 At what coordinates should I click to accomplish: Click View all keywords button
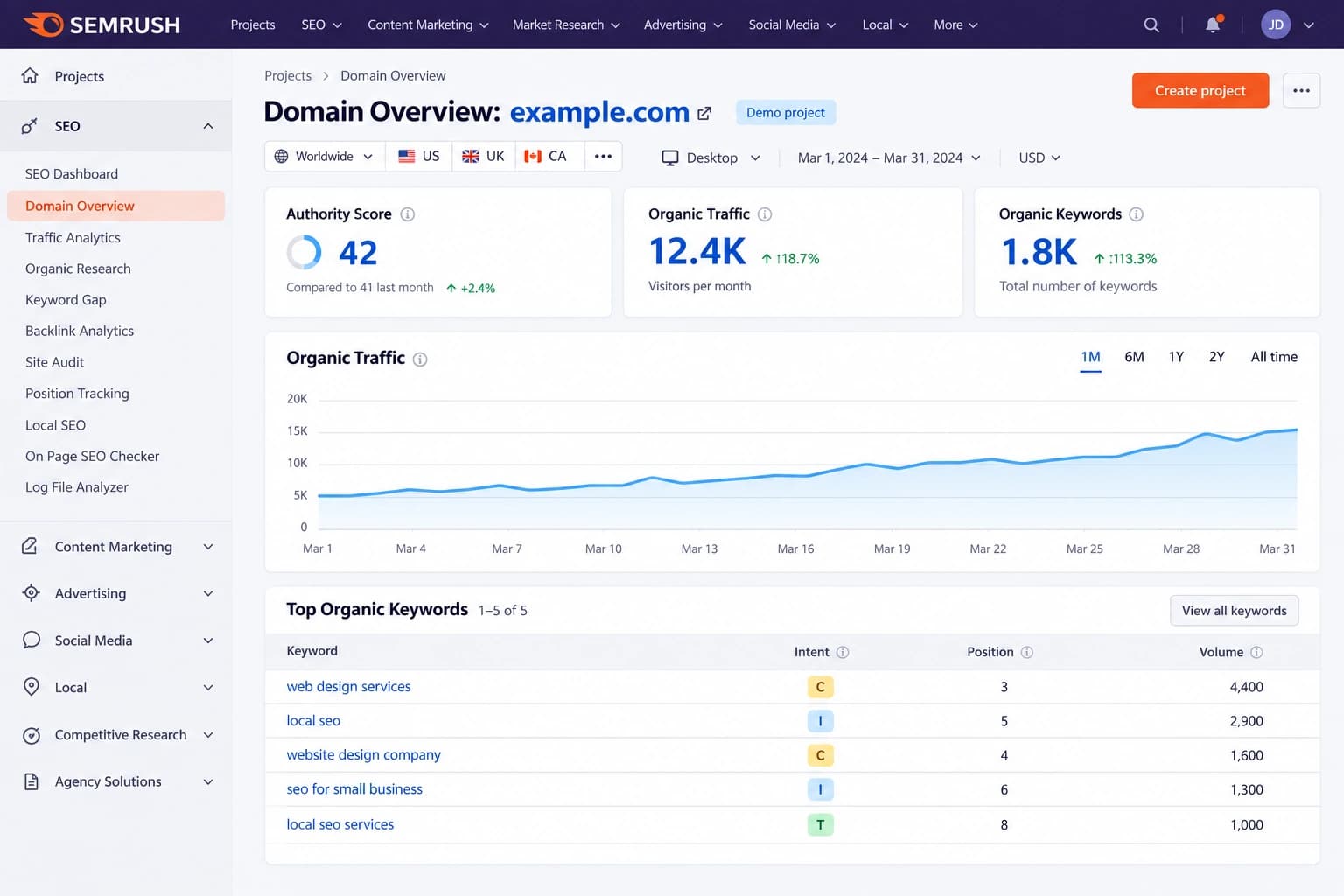click(x=1234, y=611)
